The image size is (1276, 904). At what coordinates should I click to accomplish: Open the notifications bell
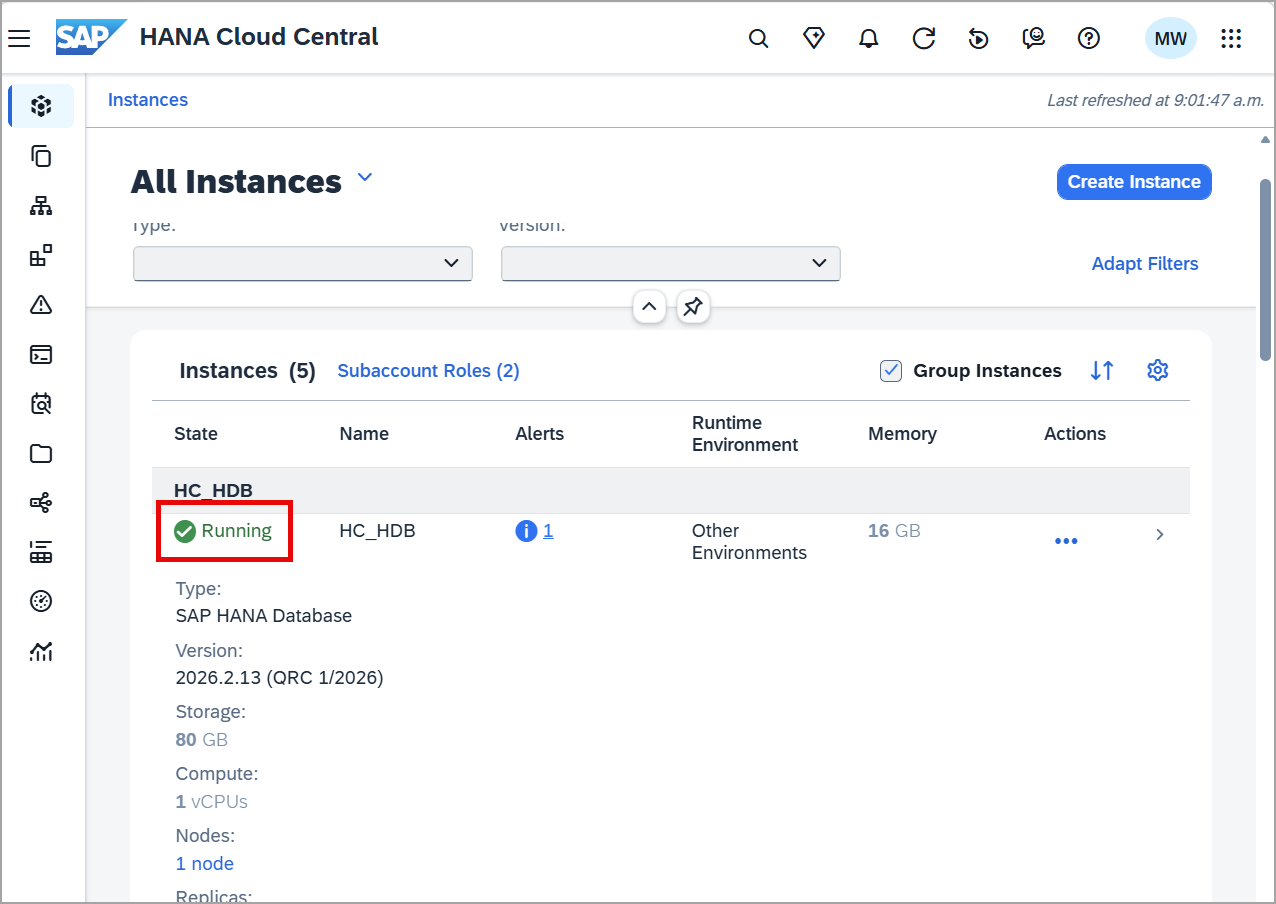[869, 39]
